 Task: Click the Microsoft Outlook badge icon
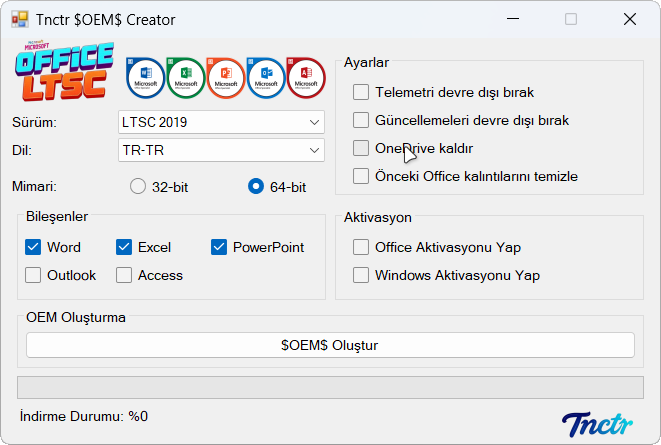(x=266, y=78)
